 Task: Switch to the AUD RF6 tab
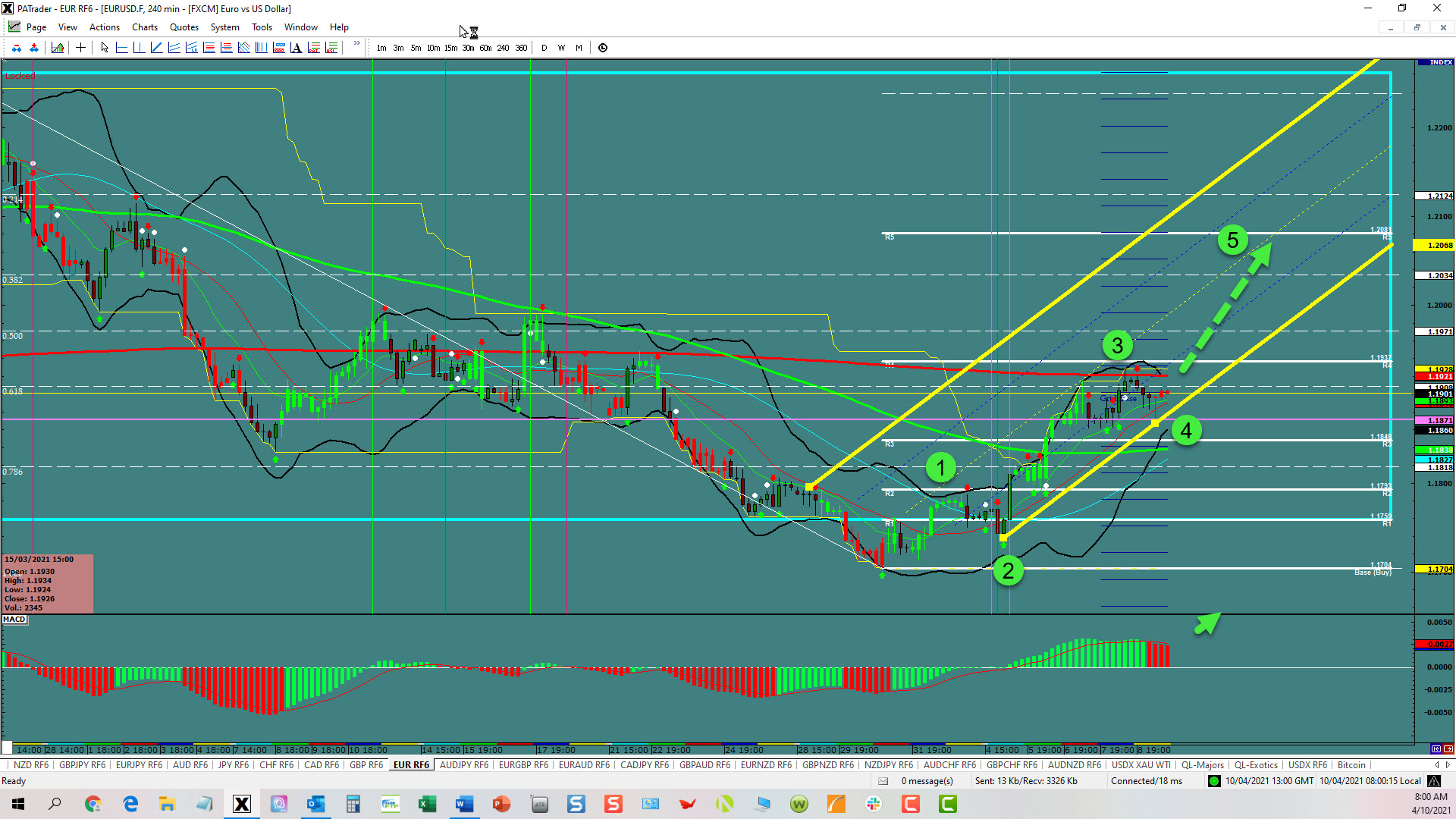coord(190,765)
